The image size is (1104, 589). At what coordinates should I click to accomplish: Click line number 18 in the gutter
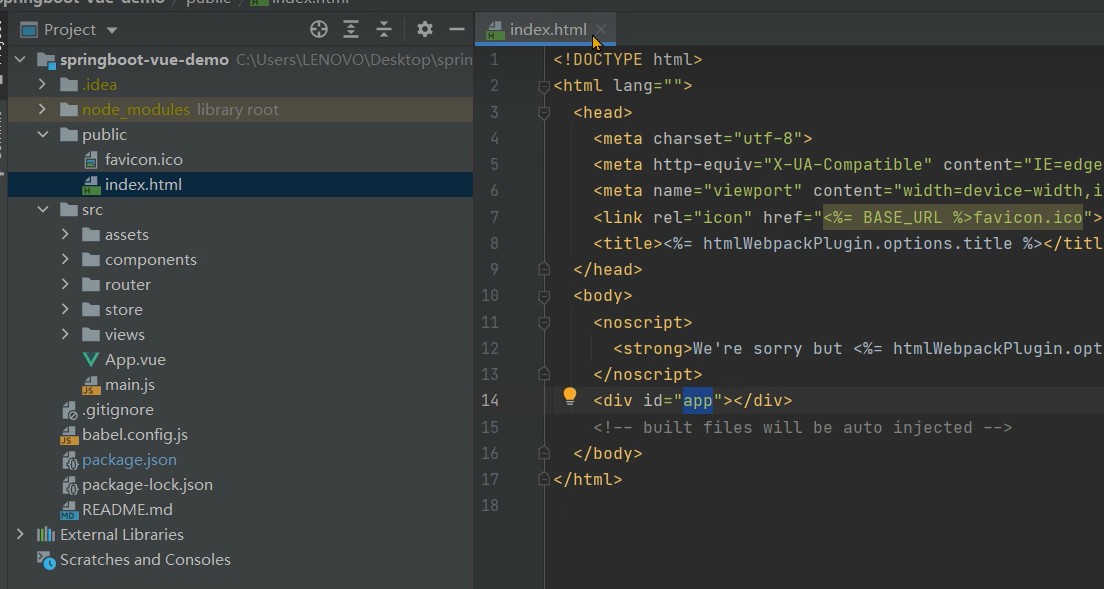click(x=490, y=505)
